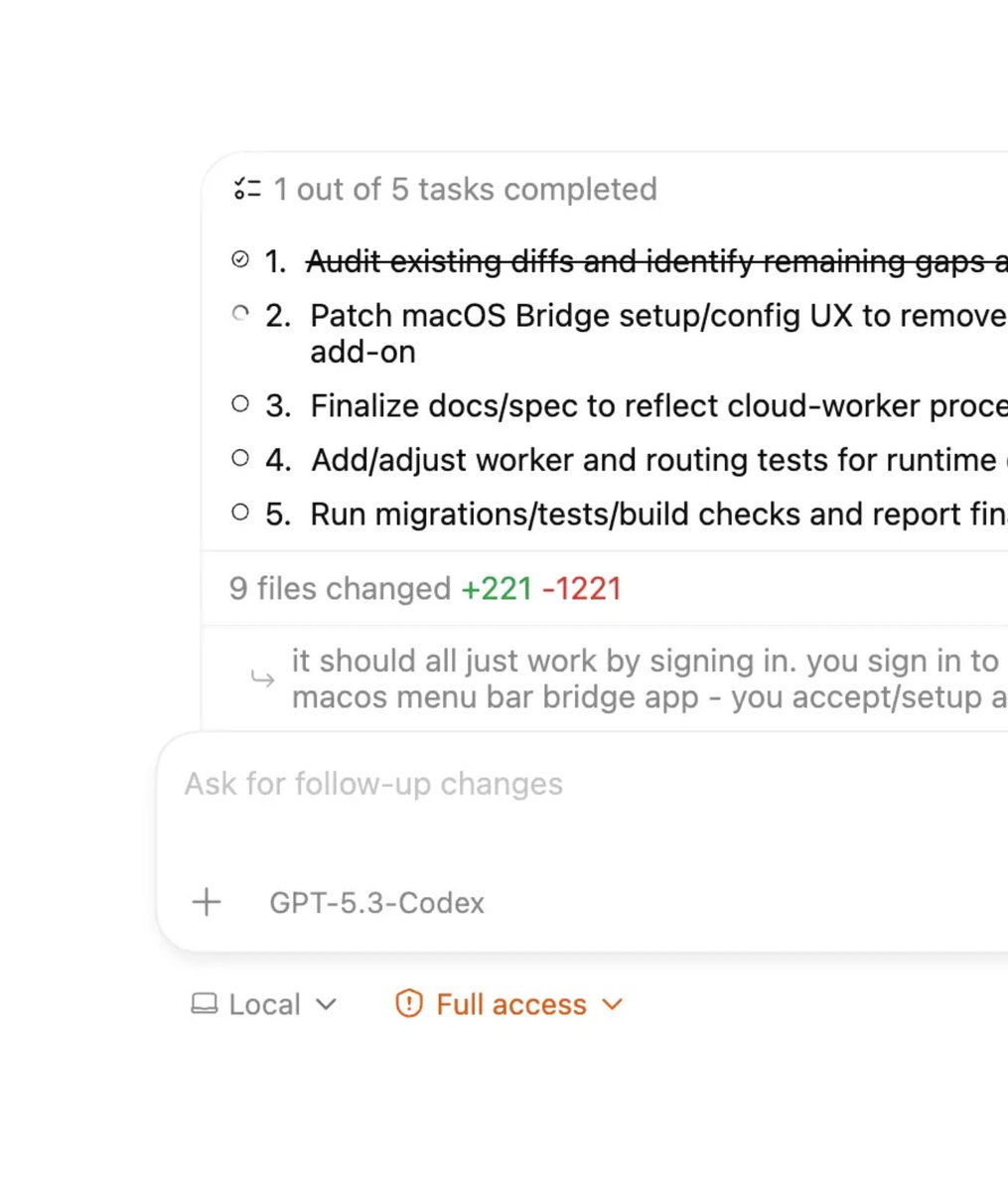Select the struck-through Audit existing diffs task
This screenshot has width=1008, height=1192.
point(656,261)
